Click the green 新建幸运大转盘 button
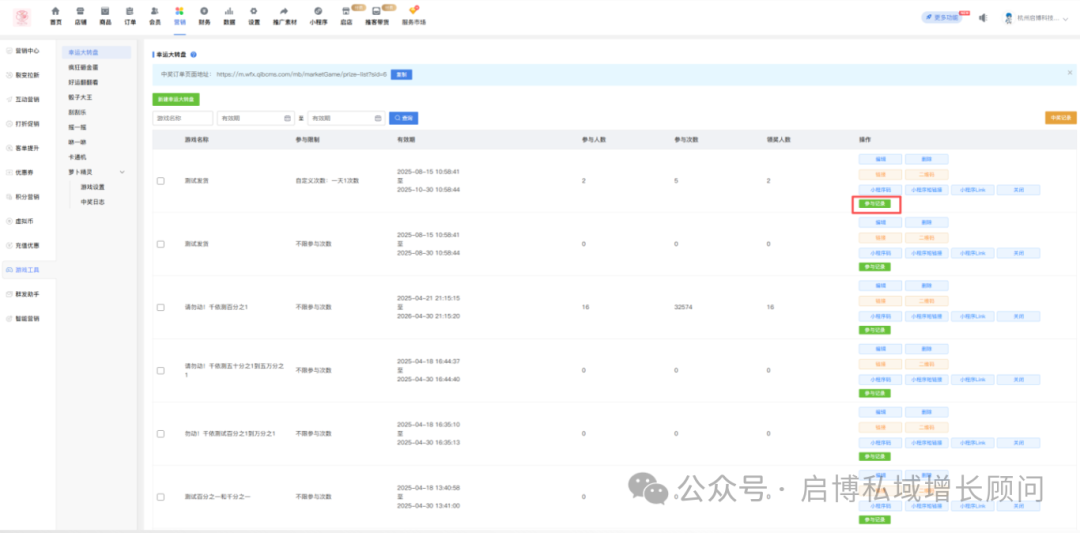Viewport: 1080px width, 533px height. [x=176, y=99]
